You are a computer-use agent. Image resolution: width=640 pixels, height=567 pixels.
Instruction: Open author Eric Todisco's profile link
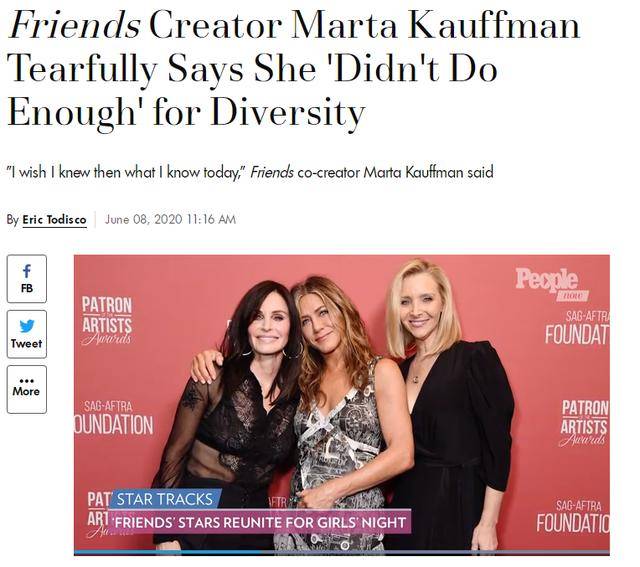pos(54,220)
